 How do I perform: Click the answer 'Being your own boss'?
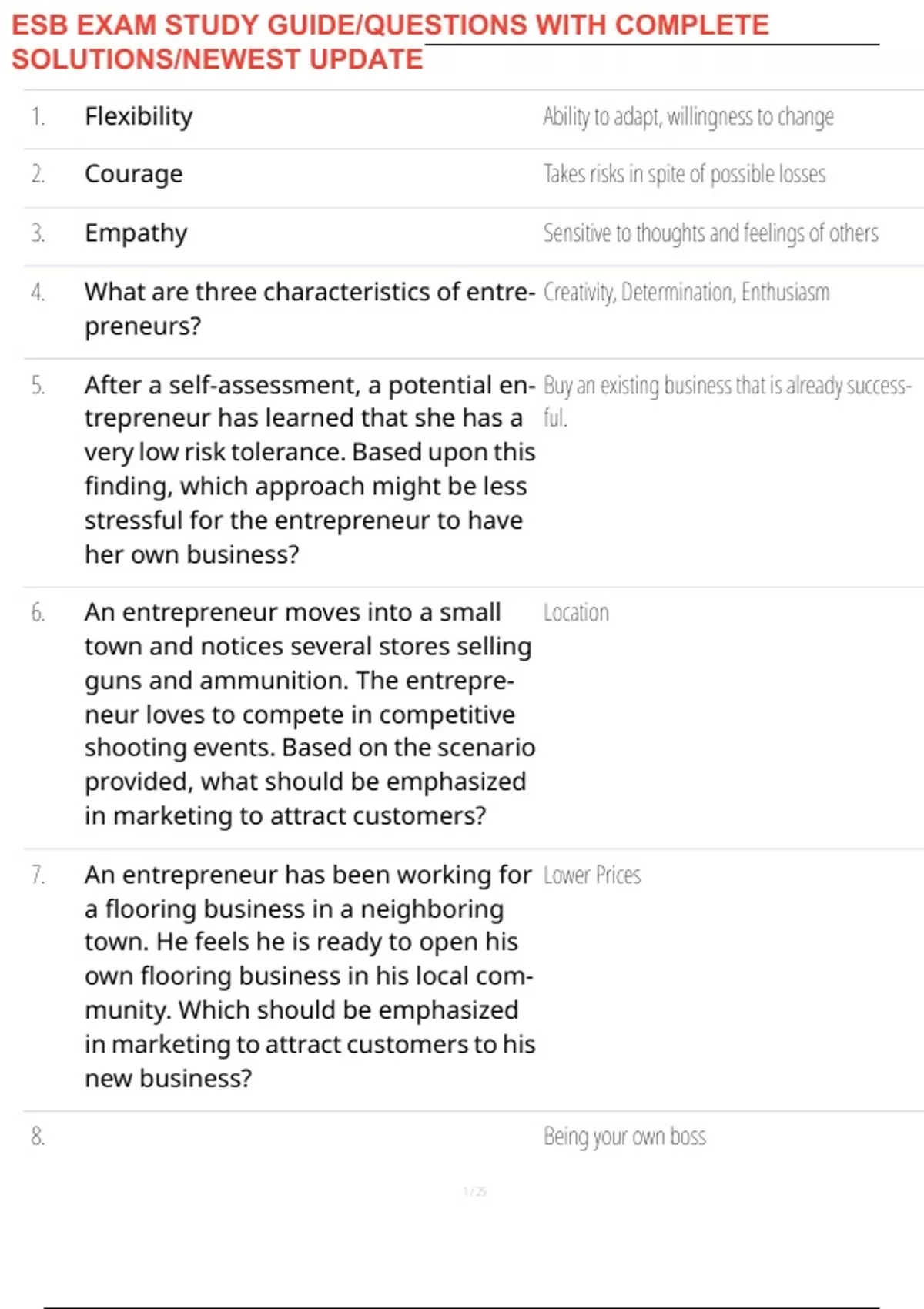pos(624,1137)
